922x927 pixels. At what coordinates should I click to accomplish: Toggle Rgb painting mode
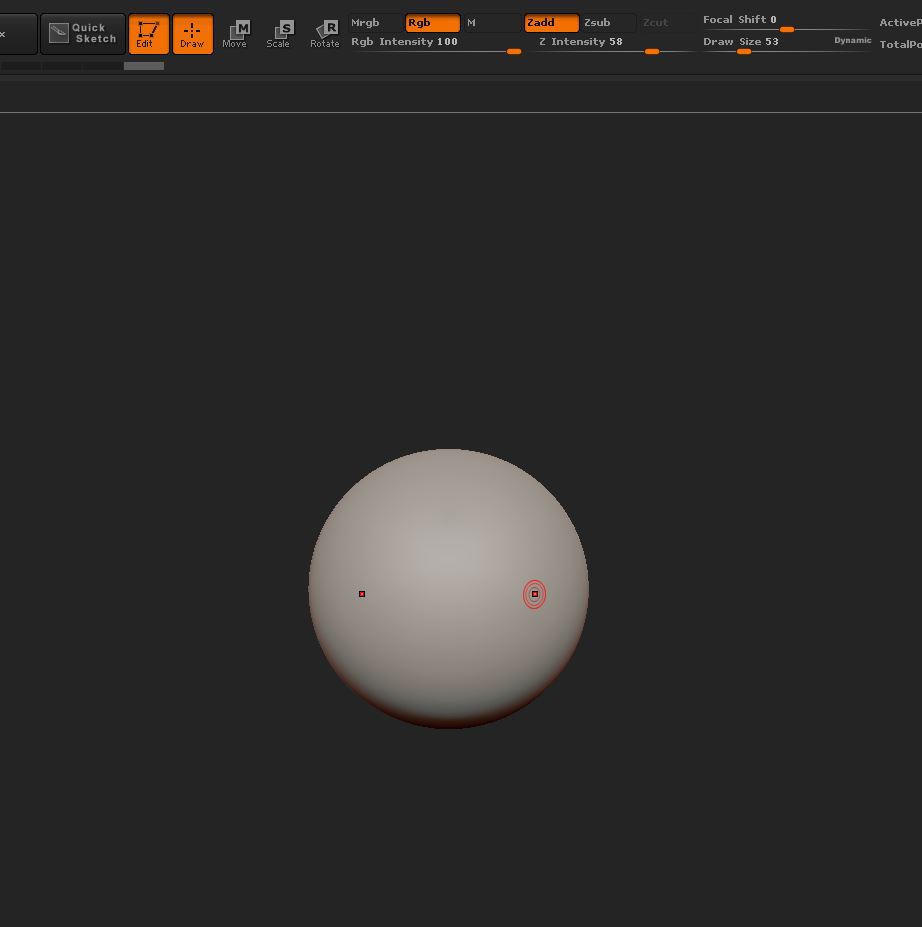point(433,22)
